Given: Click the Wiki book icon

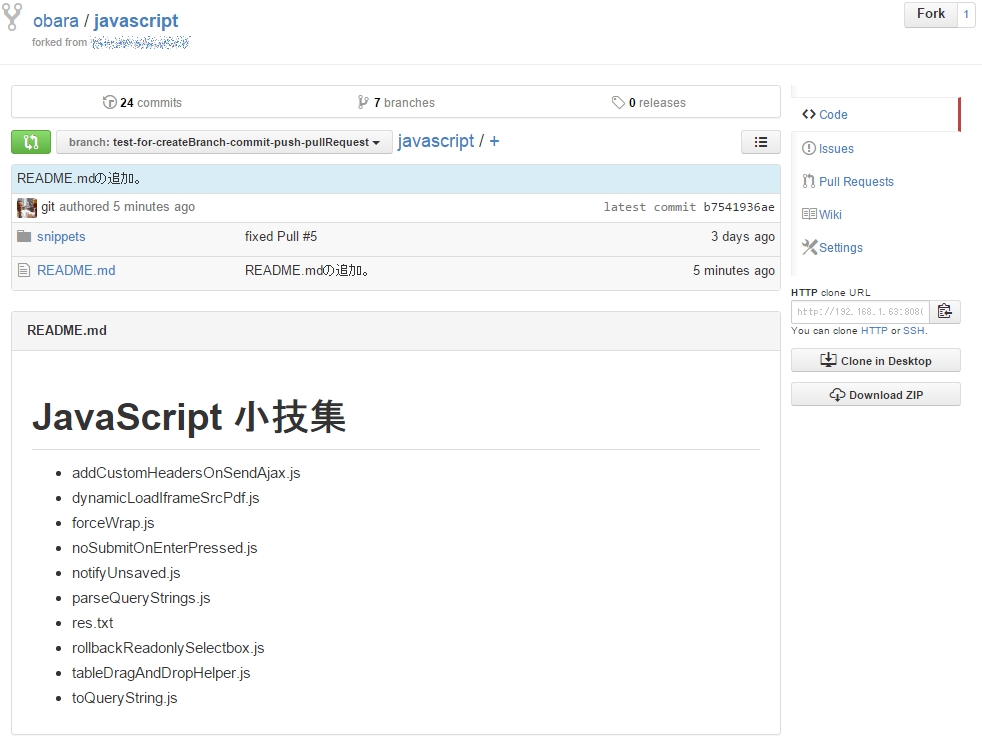Looking at the screenshot, I should point(809,214).
